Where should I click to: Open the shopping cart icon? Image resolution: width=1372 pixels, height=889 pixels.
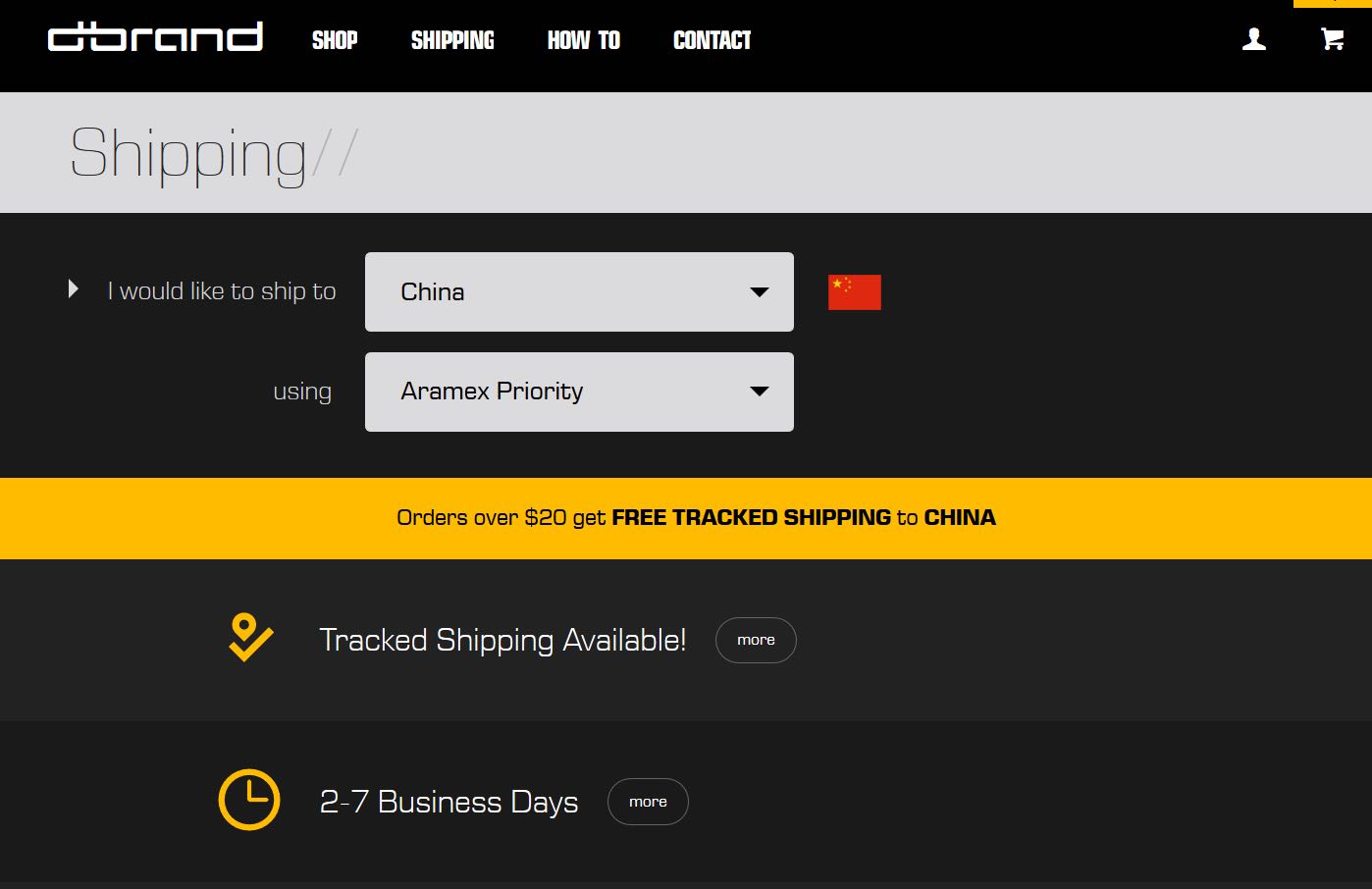1332,39
